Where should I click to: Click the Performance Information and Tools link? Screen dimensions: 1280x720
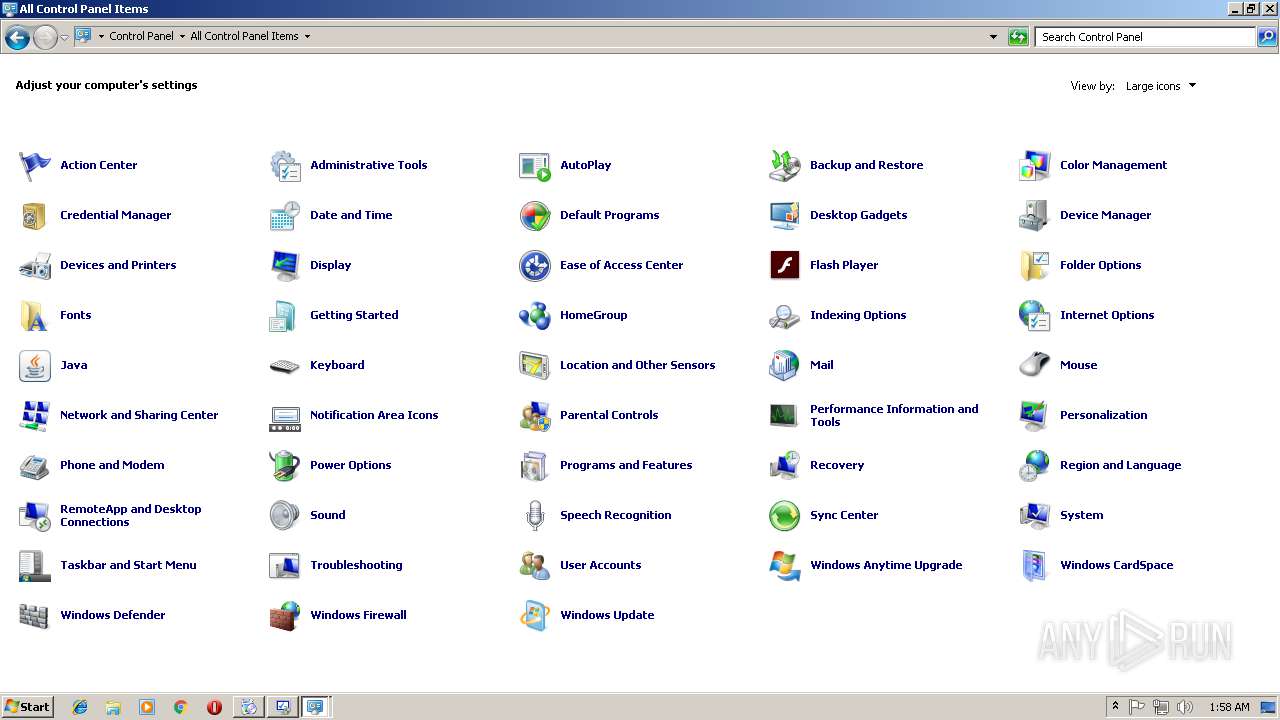[894, 415]
